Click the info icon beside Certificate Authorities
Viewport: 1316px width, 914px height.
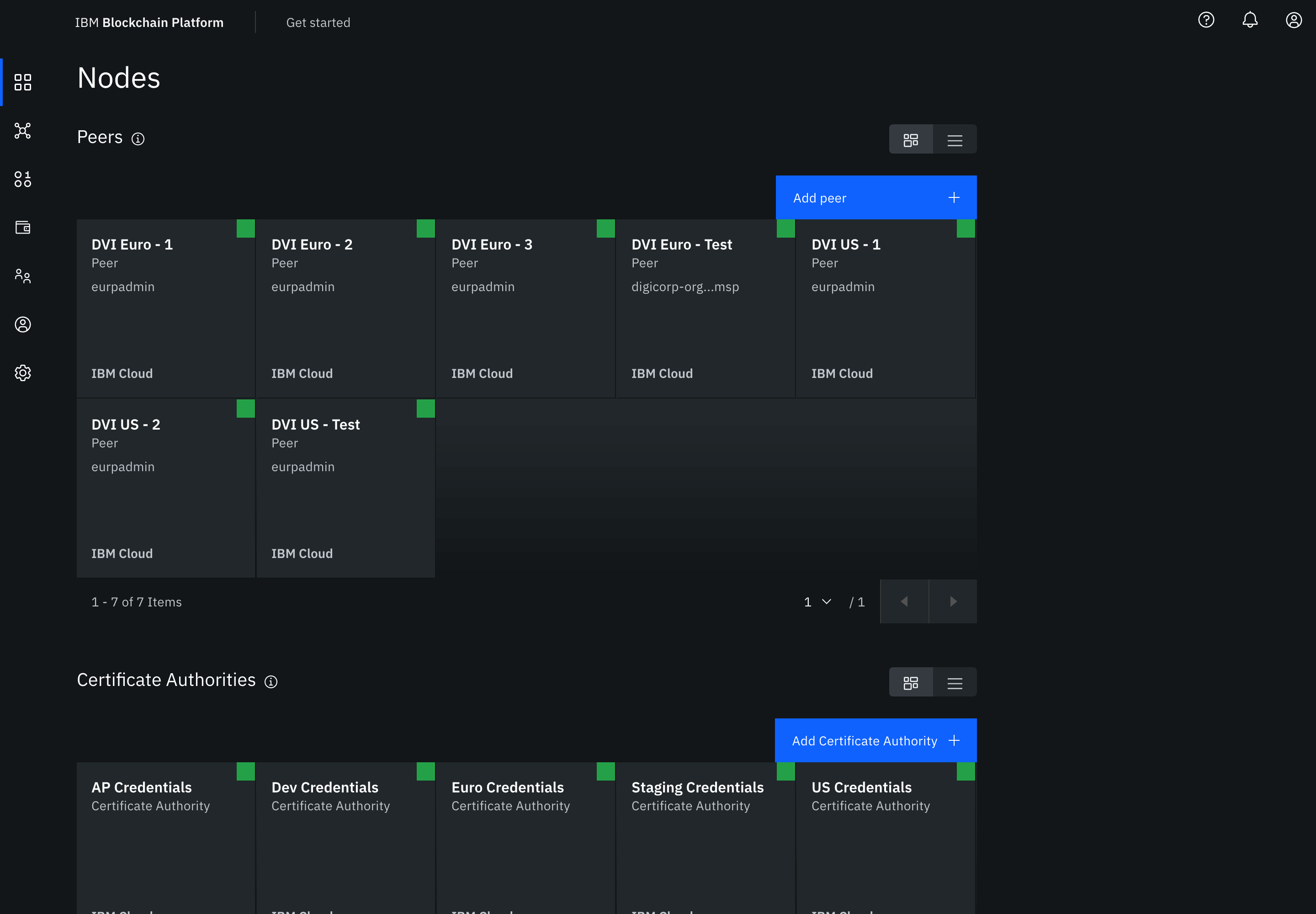(271, 681)
